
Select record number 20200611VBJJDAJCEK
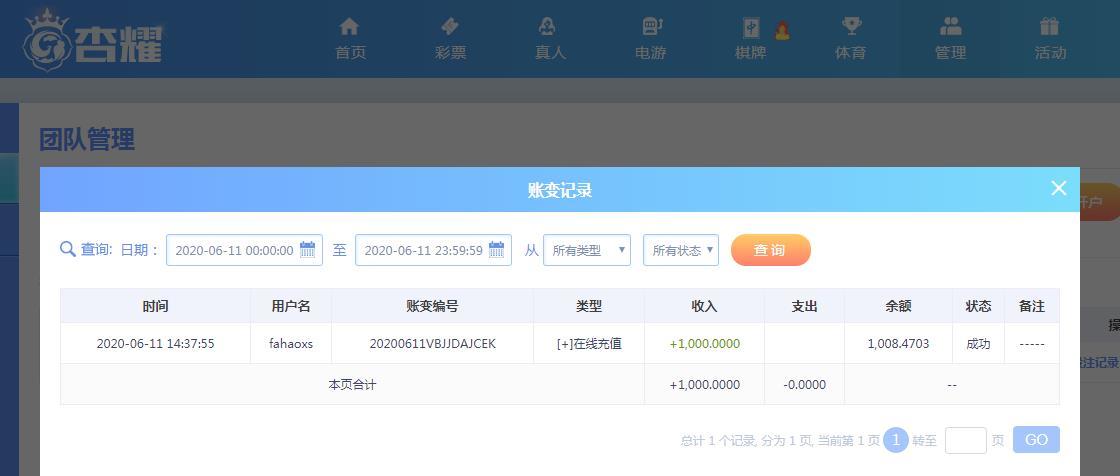432,344
